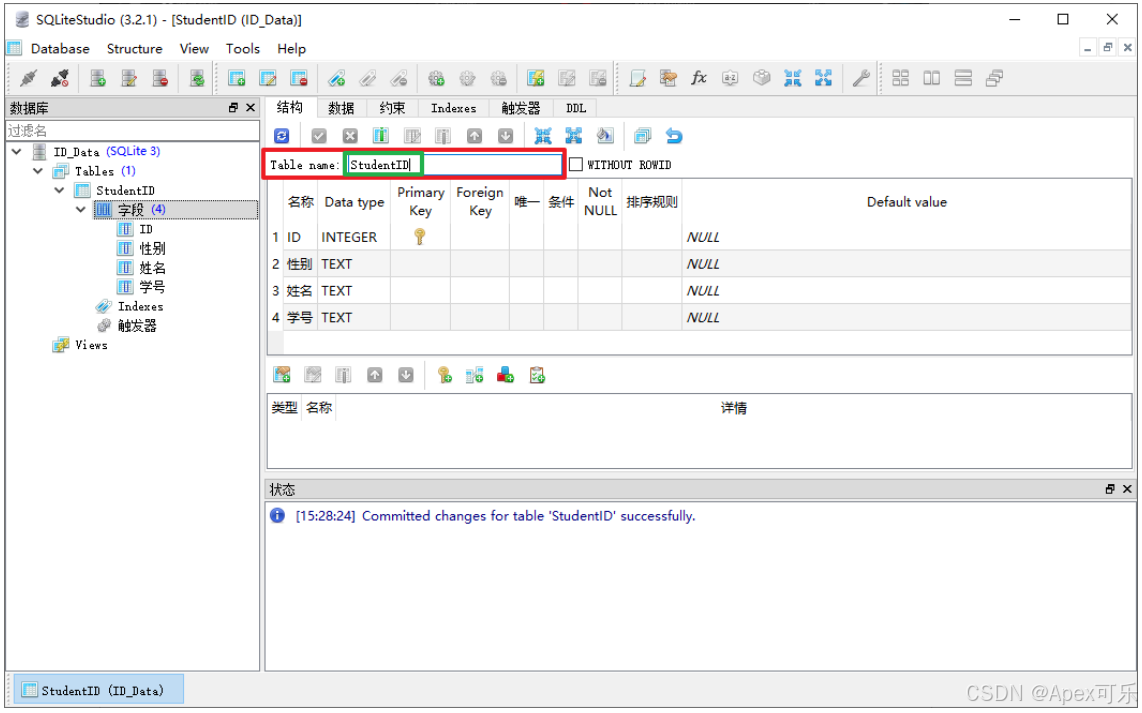Open the extension manager brick icon
The width and height of the screenshot is (1142, 713).
point(761,78)
